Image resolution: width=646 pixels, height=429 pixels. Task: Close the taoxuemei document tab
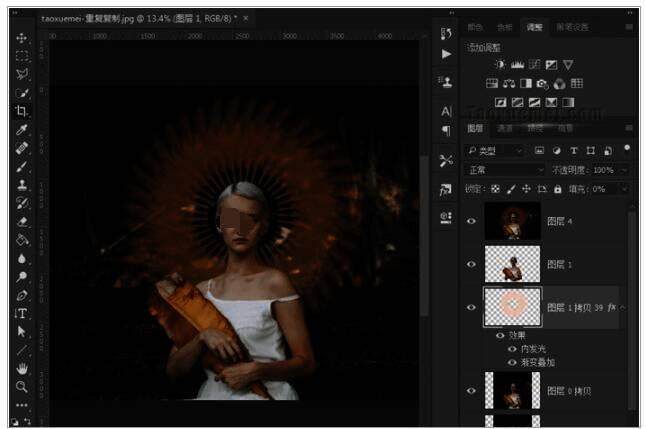[x=246, y=19]
